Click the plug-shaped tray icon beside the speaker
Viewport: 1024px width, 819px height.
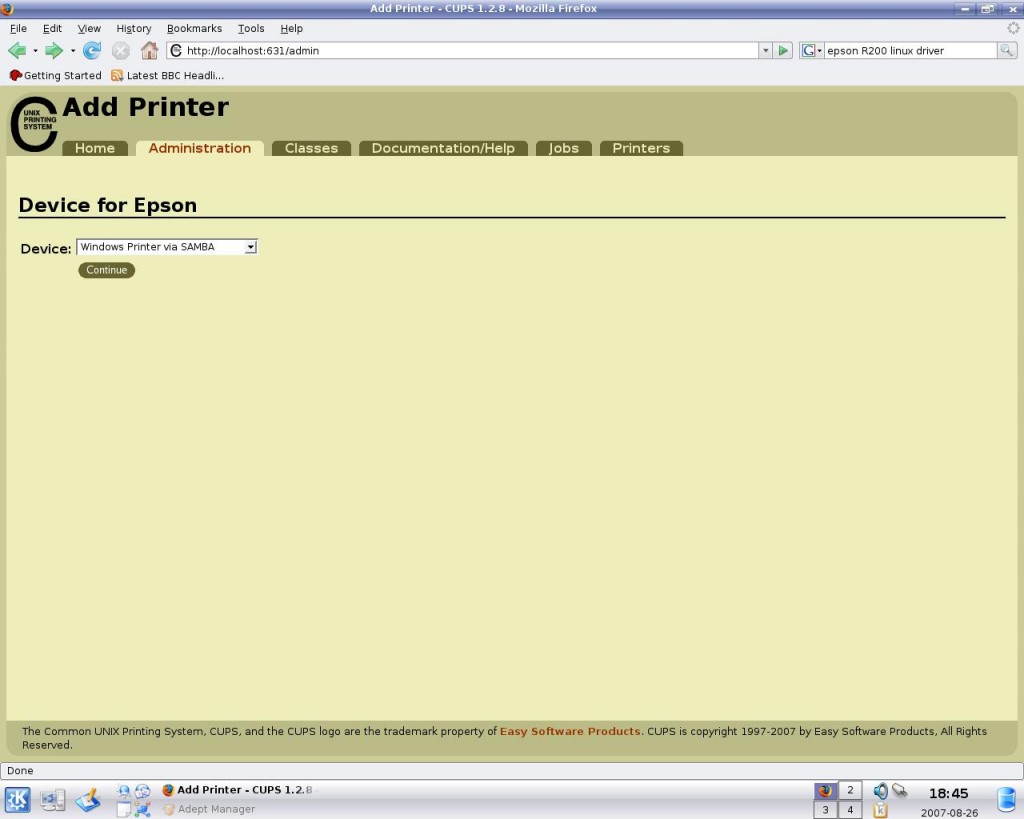pyautogui.click(x=900, y=791)
